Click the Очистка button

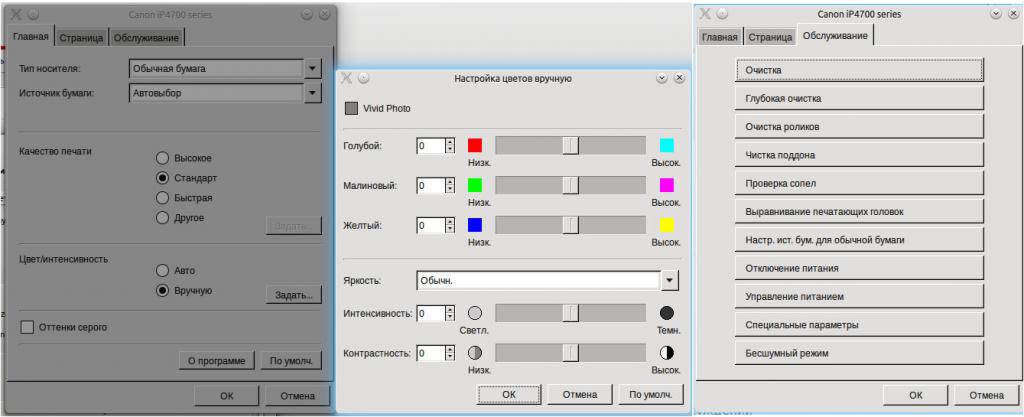[x=859, y=70]
